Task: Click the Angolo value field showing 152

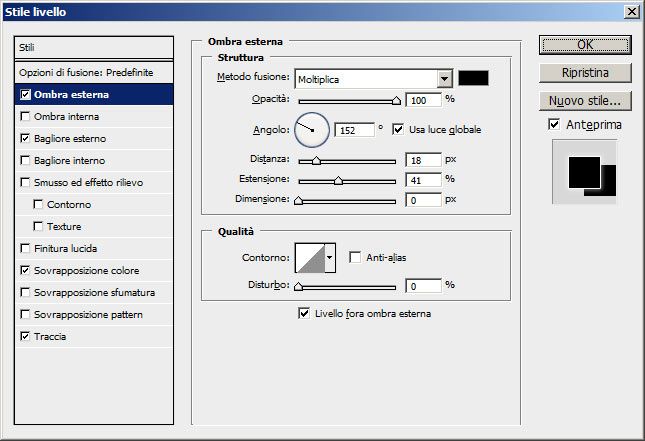Action: pos(355,130)
